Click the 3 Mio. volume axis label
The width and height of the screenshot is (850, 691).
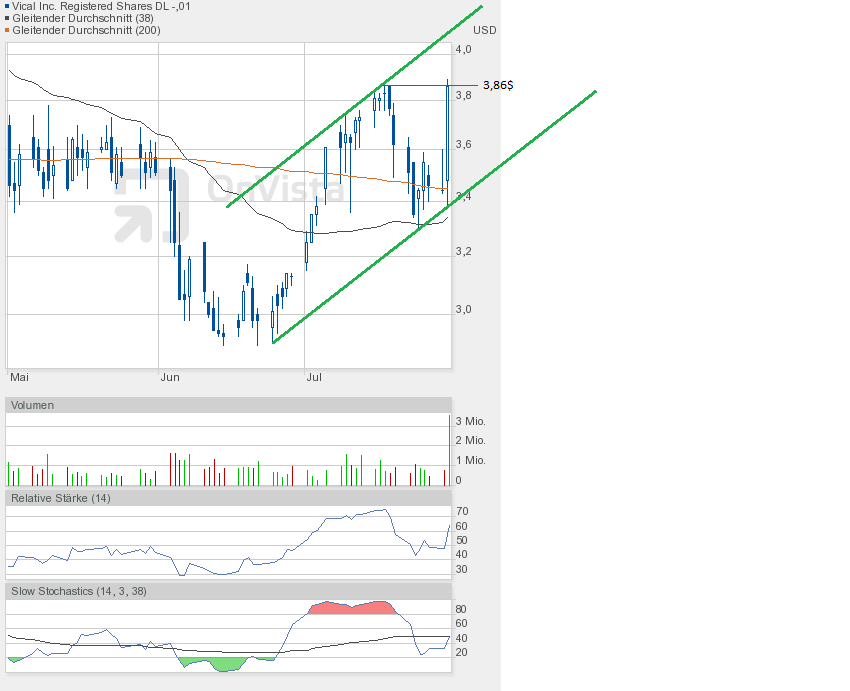coord(471,421)
